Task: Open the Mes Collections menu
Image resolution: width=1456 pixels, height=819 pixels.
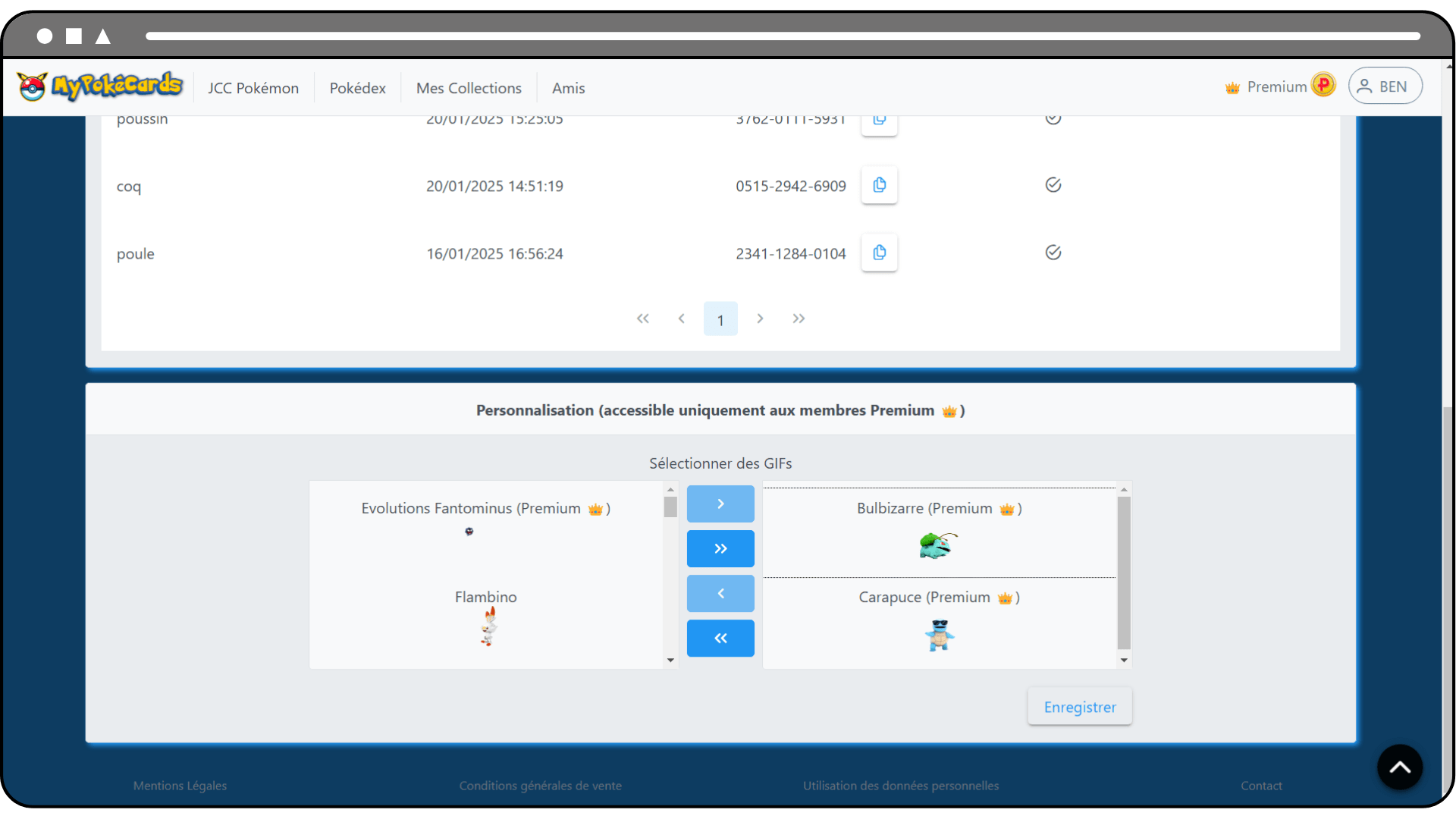Action: point(468,88)
